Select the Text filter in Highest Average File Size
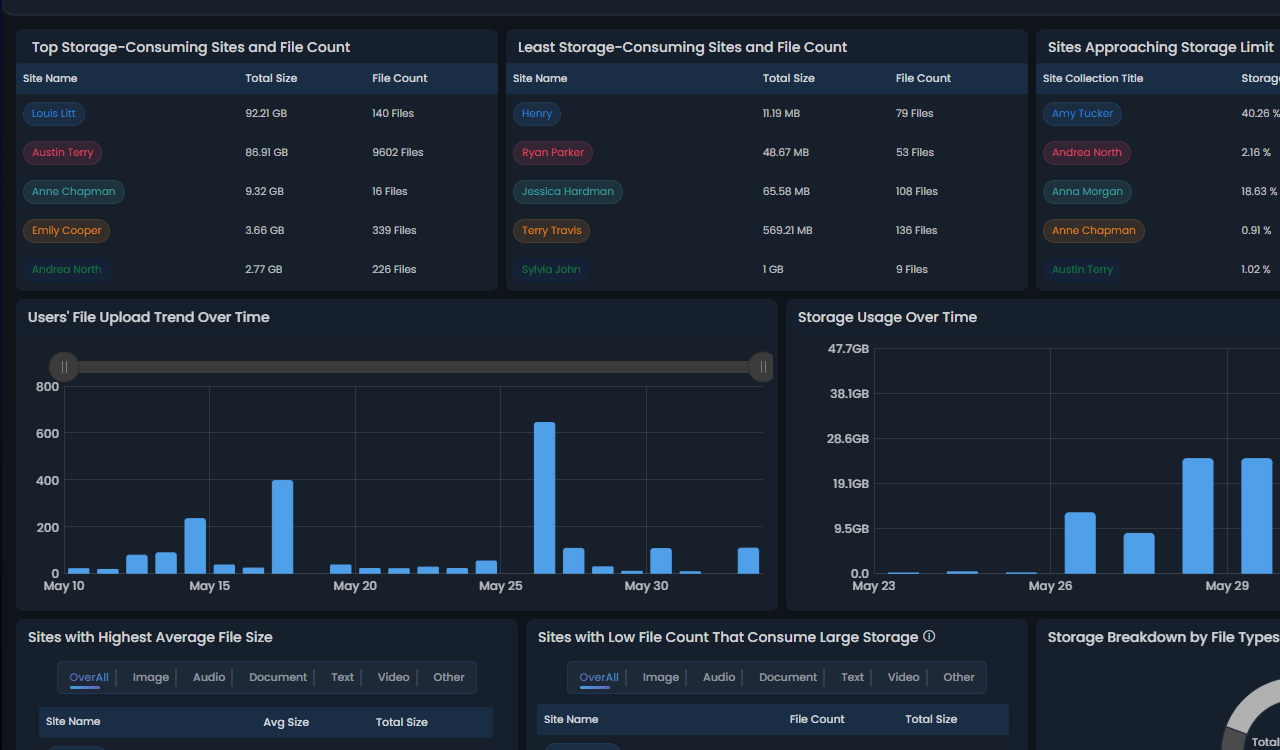1280x750 pixels. pos(342,677)
